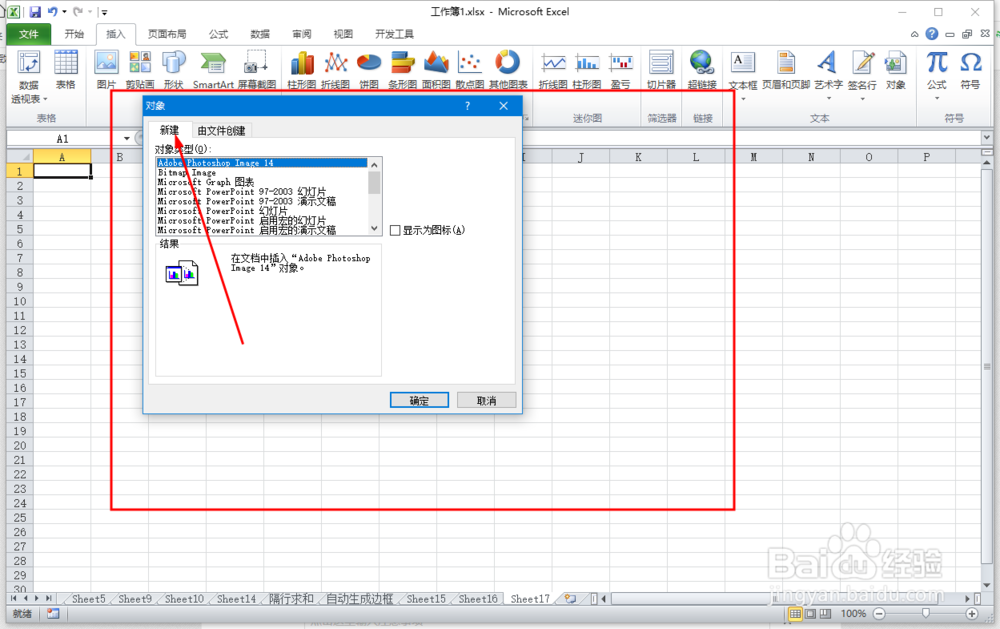
Task: Open Customize Quick Access Toolbar dropdown
Action: pos(105,11)
